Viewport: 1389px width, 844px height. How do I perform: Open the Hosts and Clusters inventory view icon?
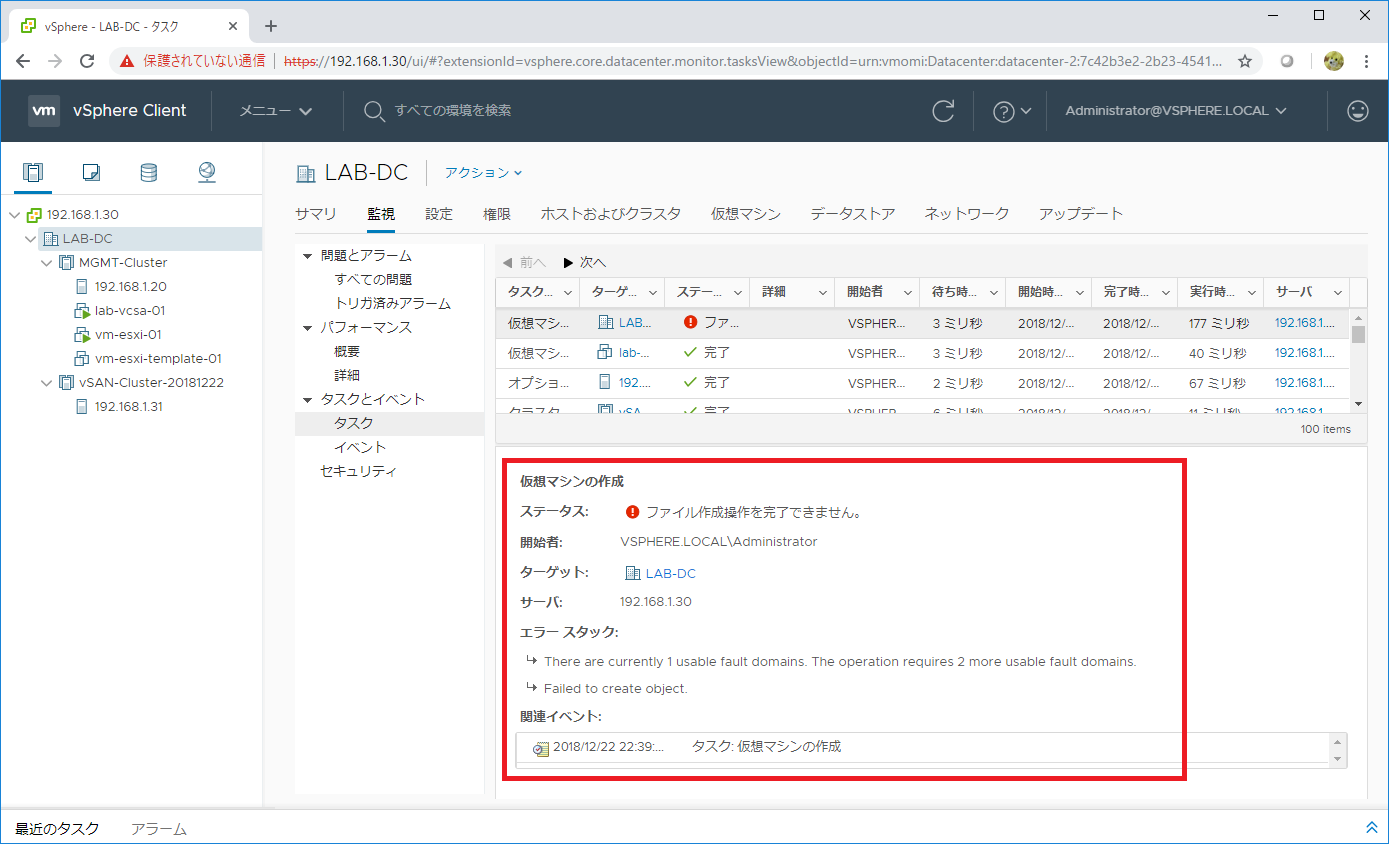(33, 173)
